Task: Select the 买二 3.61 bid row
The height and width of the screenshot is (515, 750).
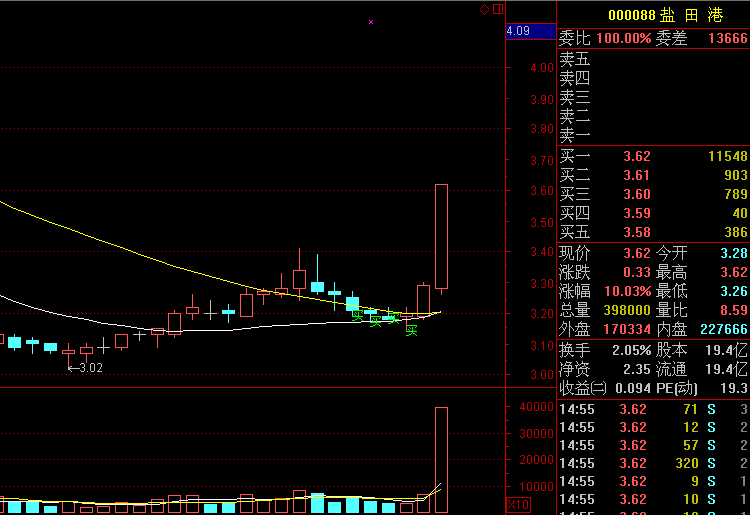Action: [x=653, y=175]
